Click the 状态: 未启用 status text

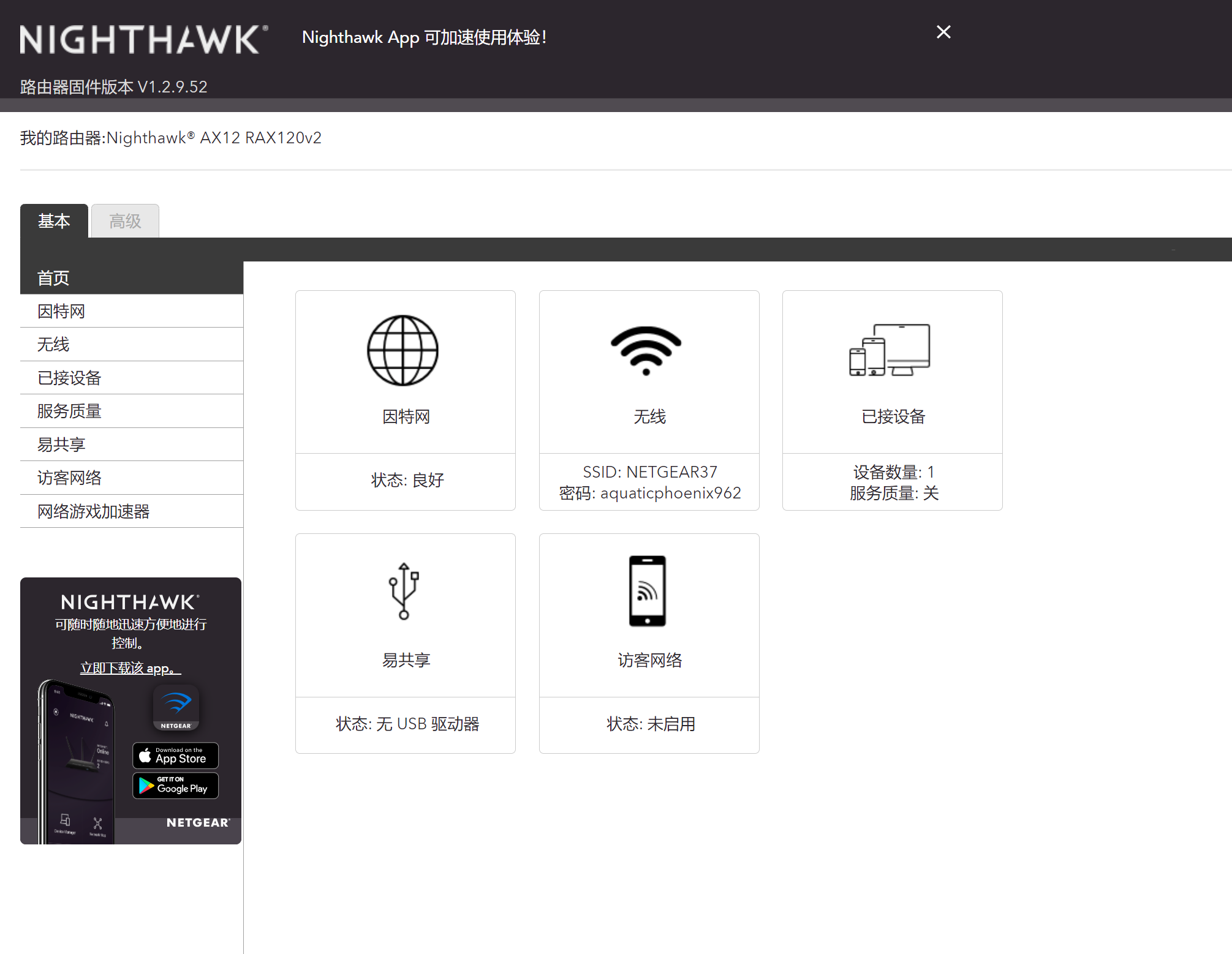coord(651,724)
